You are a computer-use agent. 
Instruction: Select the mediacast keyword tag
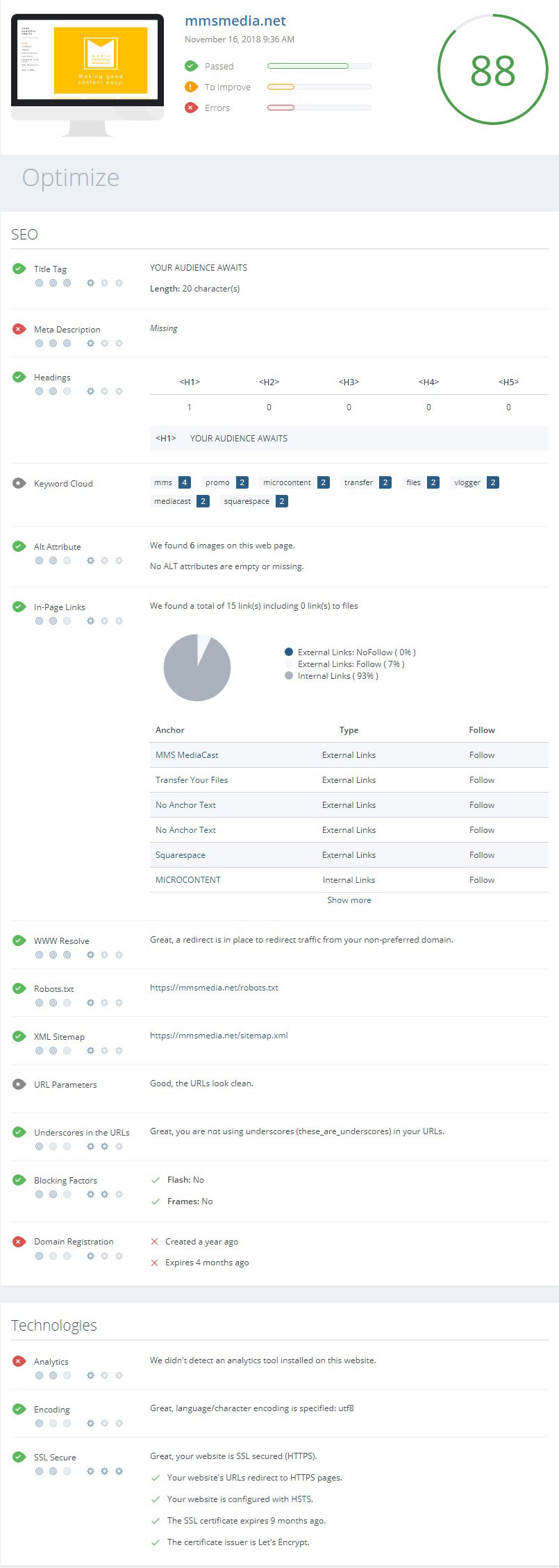(180, 501)
